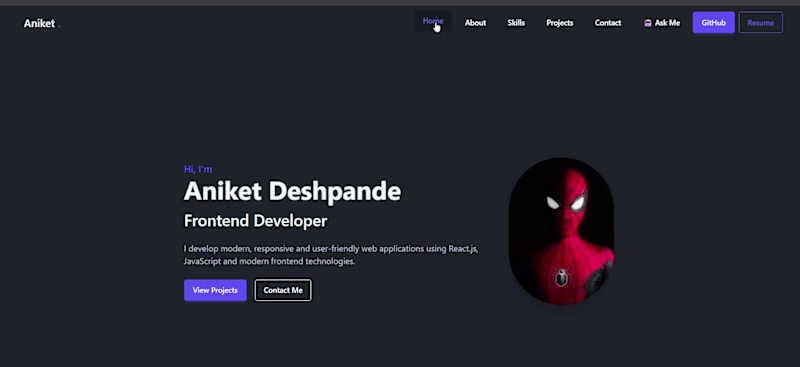Open the Resume outlined button
Screen dimensions: 800x367
point(760,22)
